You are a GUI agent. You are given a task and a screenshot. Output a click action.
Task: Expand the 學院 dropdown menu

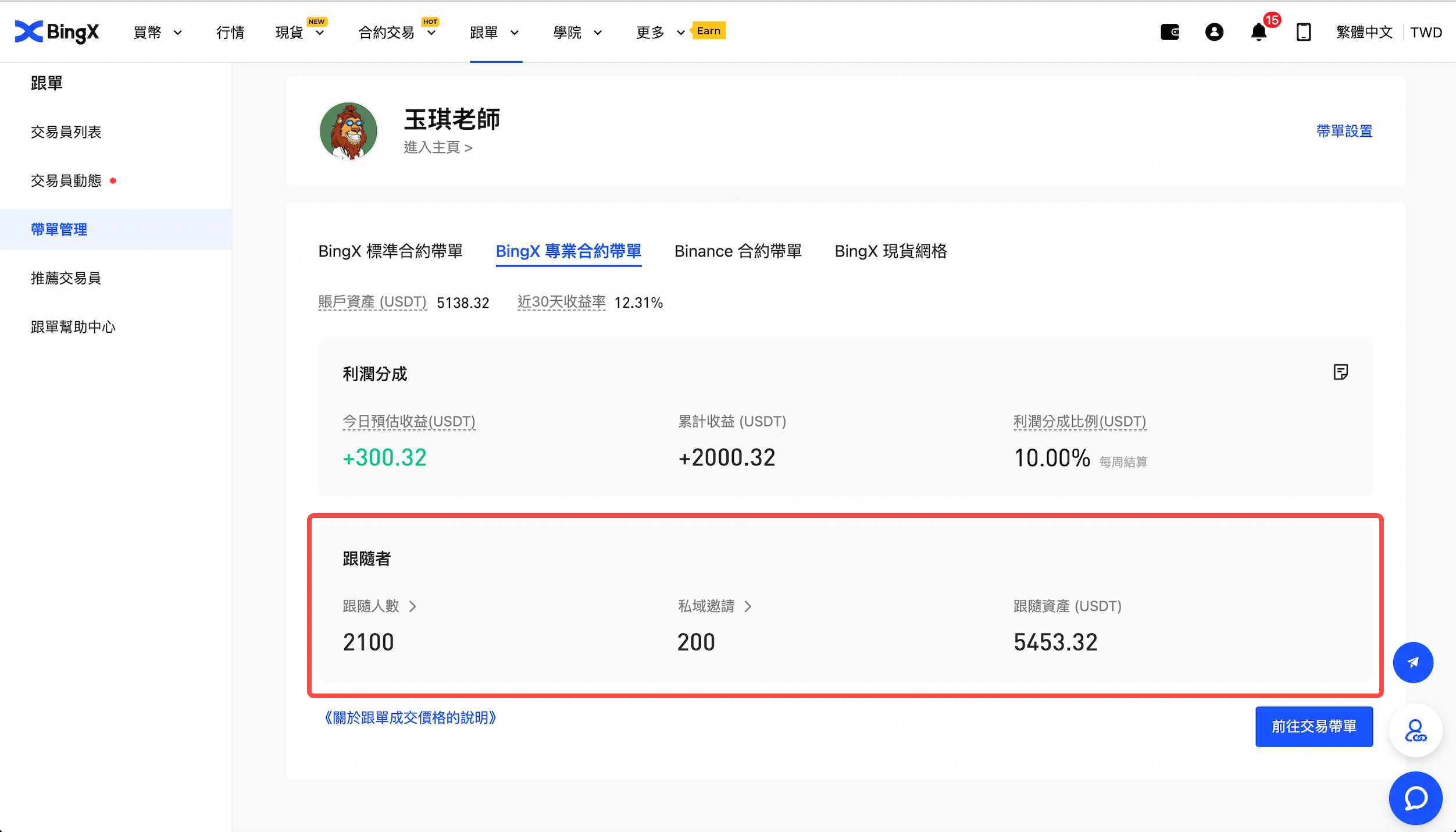(x=577, y=33)
